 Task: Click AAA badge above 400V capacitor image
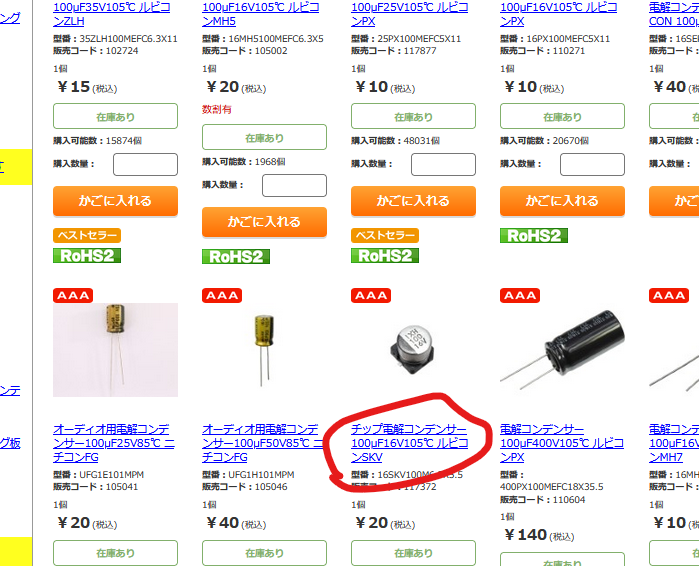(520, 295)
